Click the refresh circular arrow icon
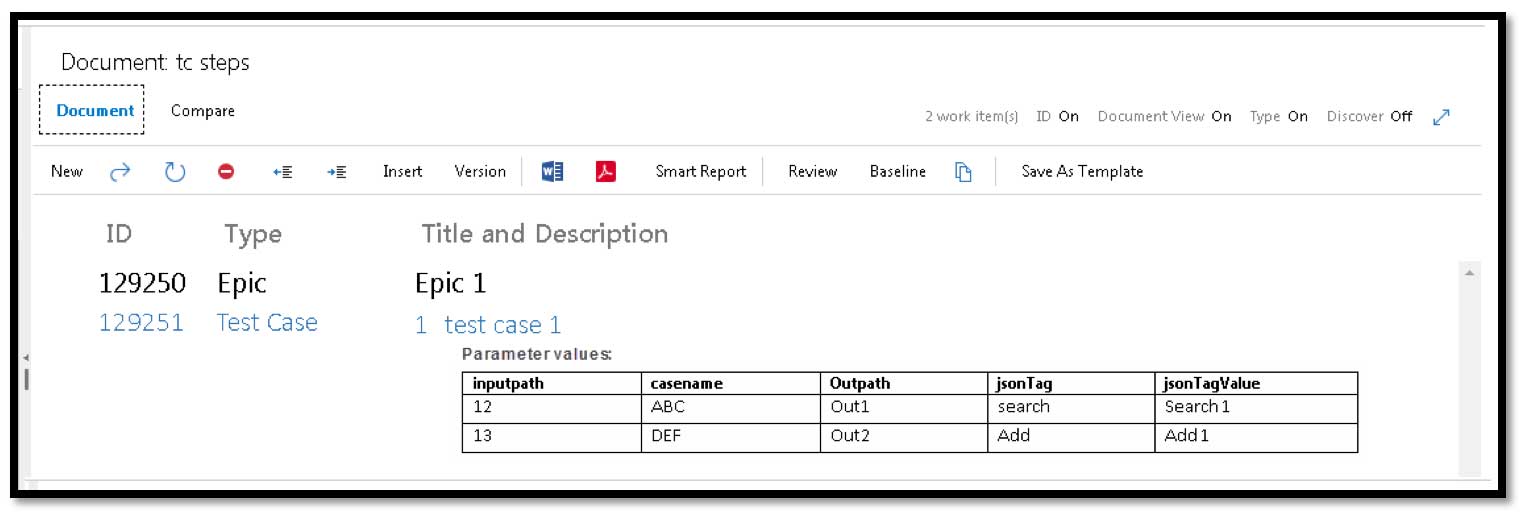 (x=175, y=172)
